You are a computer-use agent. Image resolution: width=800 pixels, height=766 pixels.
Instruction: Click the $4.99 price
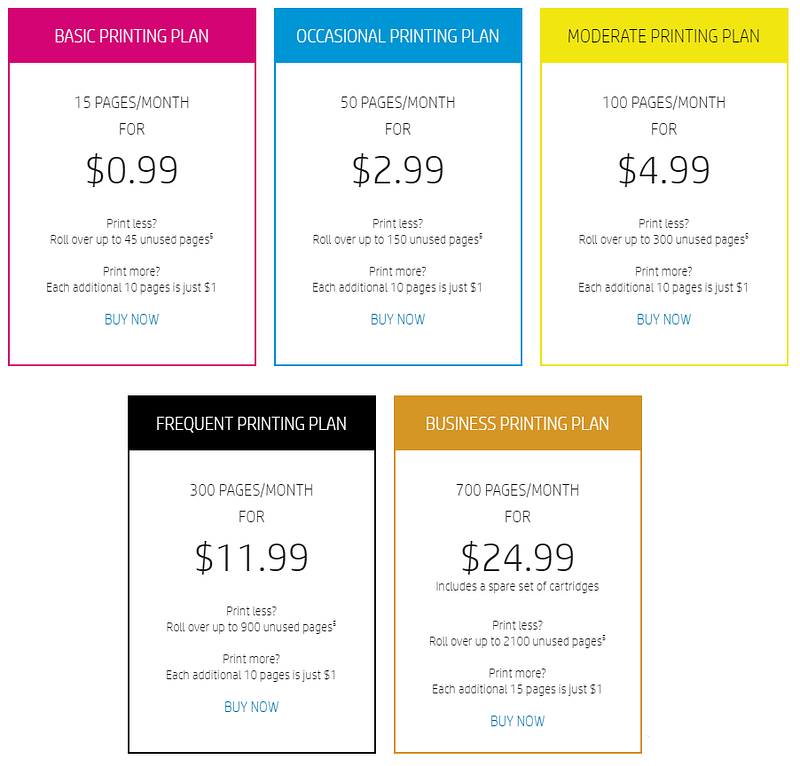[664, 170]
